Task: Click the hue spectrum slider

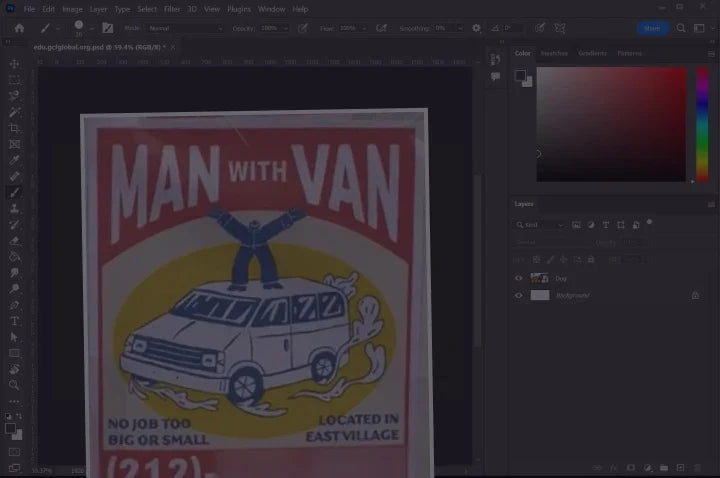Action: point(702,124)
